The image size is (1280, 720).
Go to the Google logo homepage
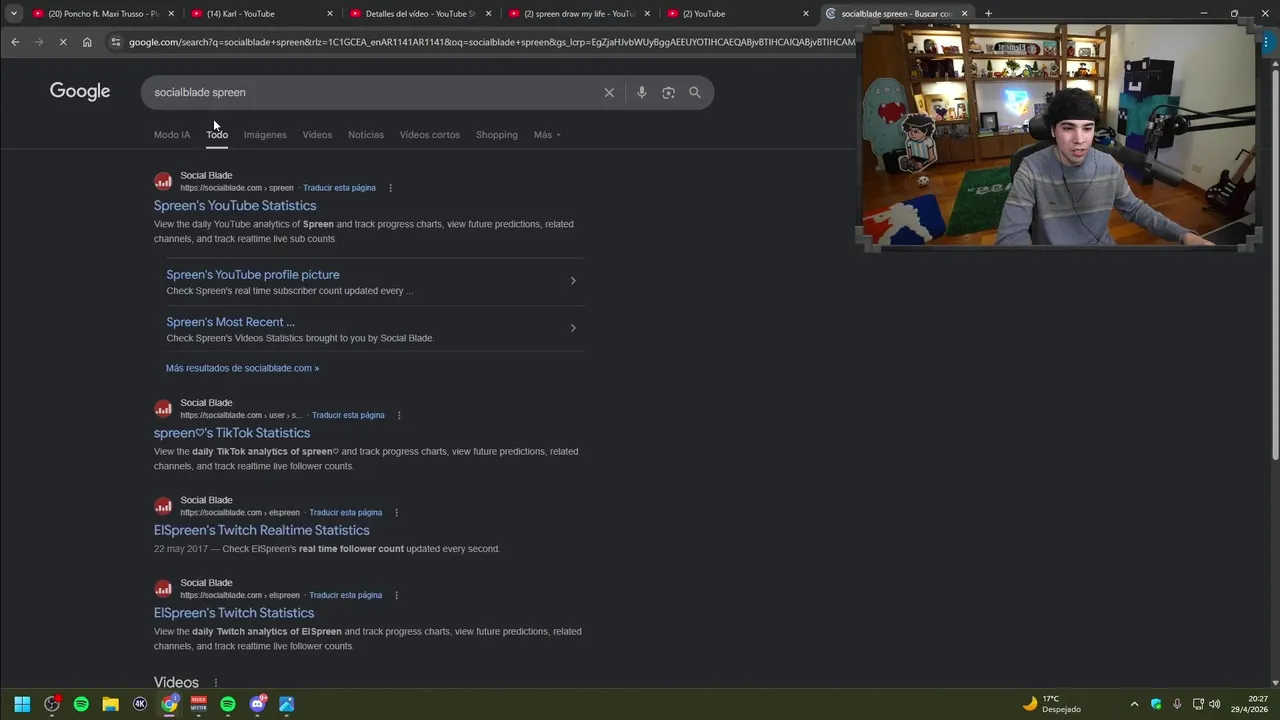tap(80, 92)
